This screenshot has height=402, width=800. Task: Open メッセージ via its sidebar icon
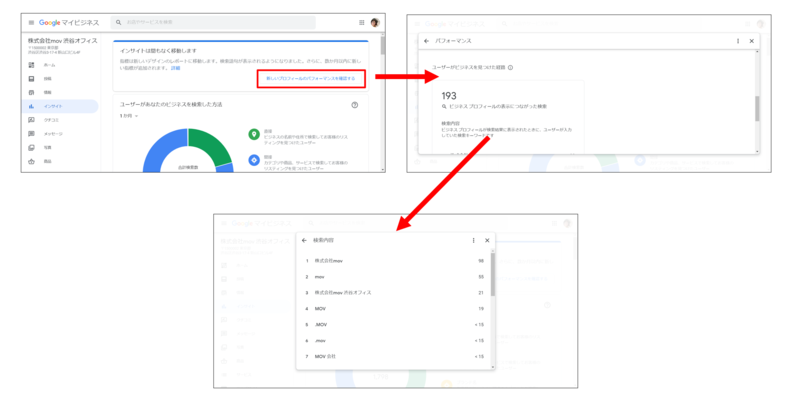tap(32, 134)
